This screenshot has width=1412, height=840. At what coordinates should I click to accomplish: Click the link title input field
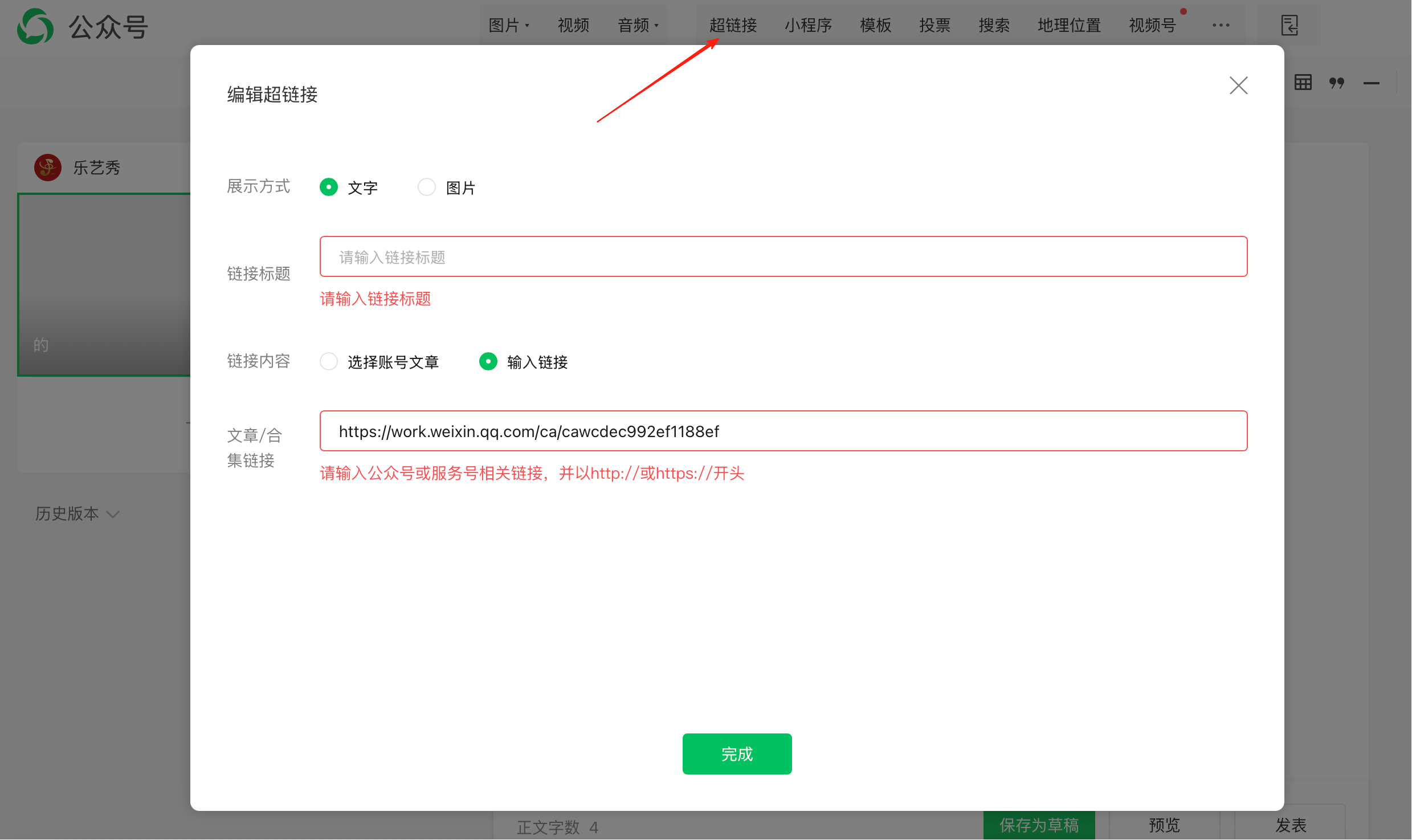click(x=783, y=257)
